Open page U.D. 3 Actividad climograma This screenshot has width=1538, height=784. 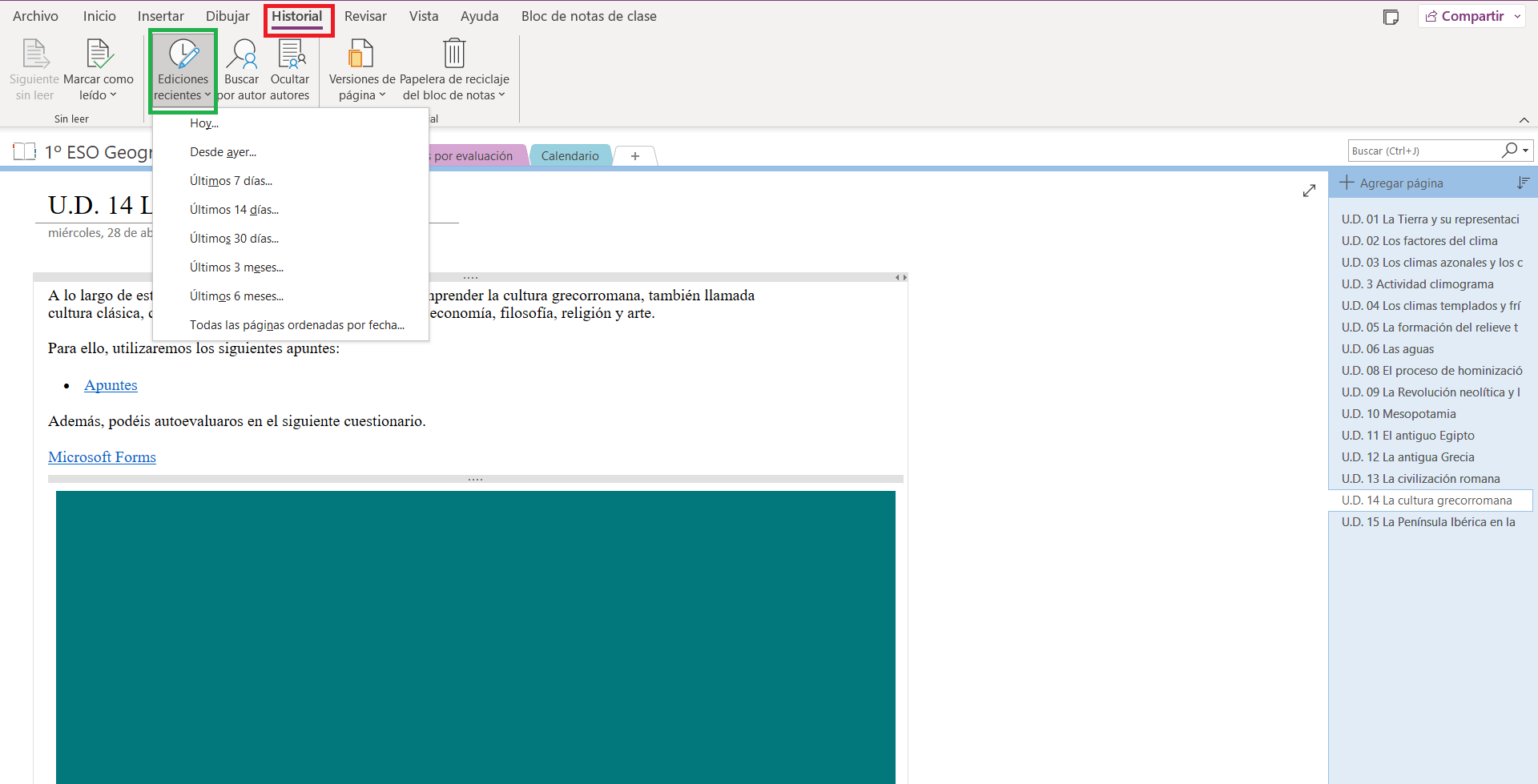[1431, 284]
